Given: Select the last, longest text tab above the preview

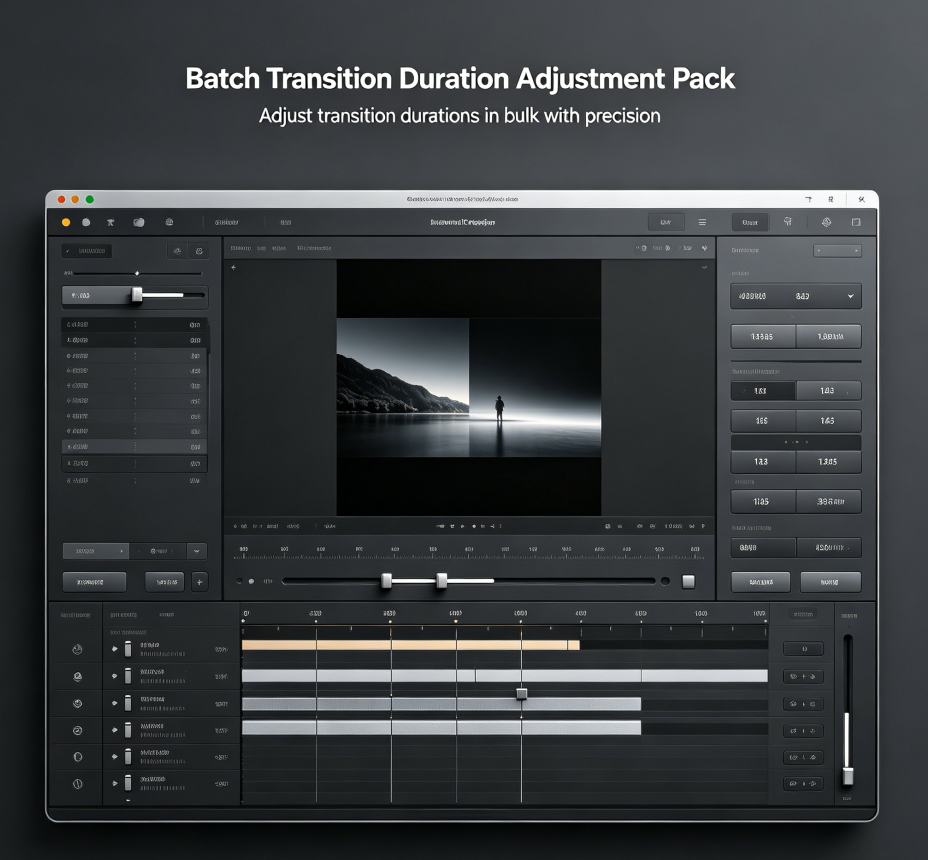Looking at the screenshot, I should click(314, 248).
